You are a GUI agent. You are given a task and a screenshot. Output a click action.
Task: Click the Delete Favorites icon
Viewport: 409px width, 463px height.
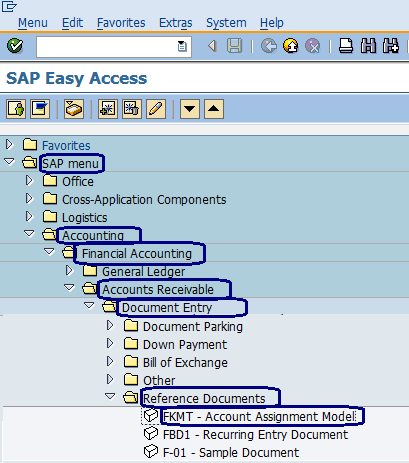tap(132, 109)
